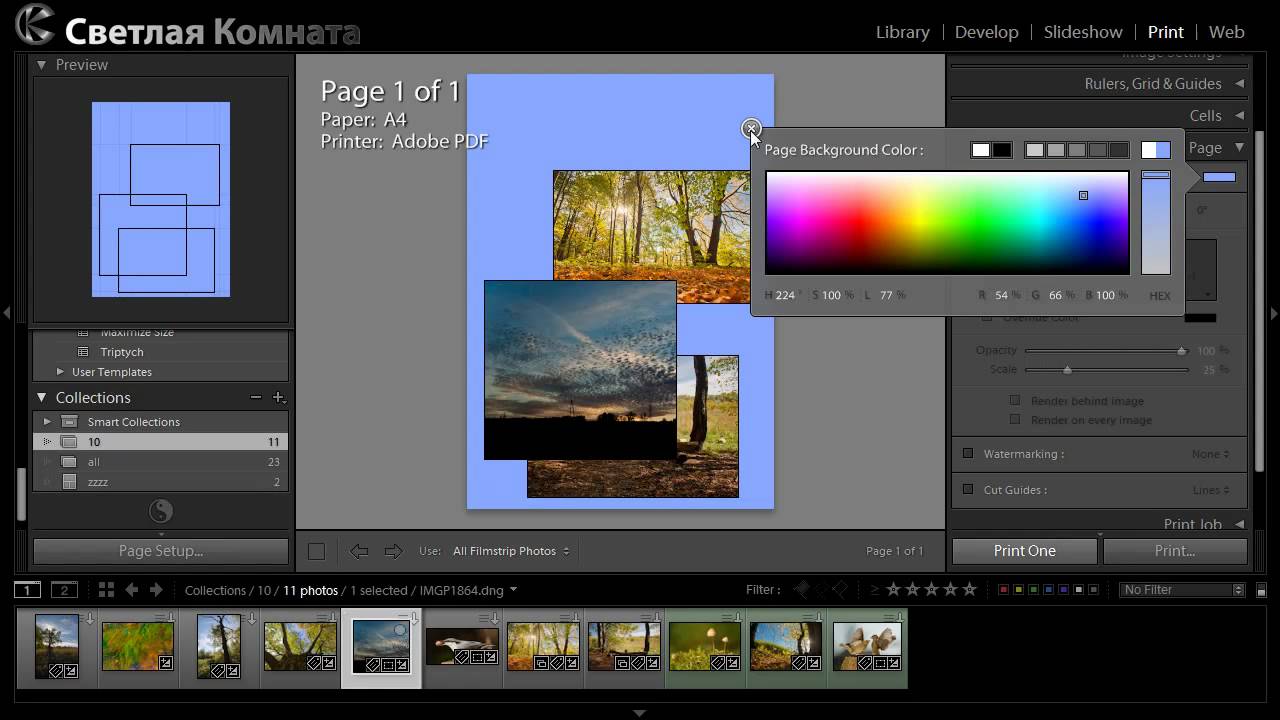Enable the Watermarking checkbox
This screenshot has height=720, width=1280.
[x=967, y=453]
